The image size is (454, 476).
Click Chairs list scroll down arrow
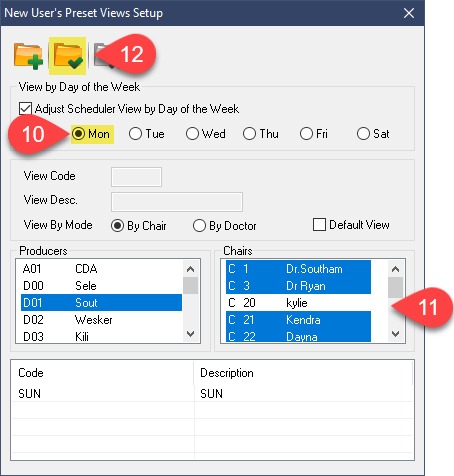[x=396, y=333]
